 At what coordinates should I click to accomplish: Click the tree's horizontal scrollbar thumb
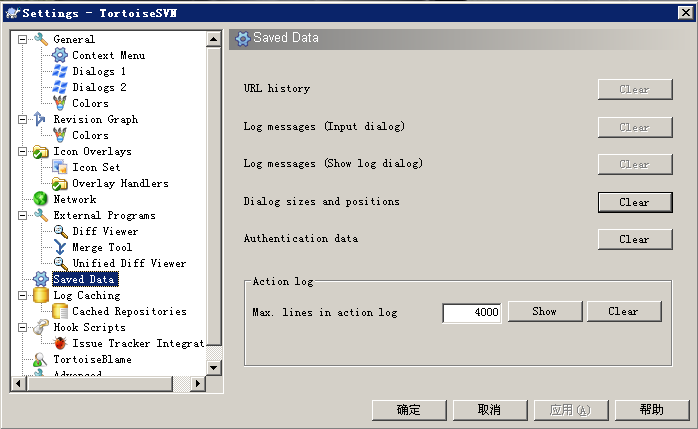99,383
